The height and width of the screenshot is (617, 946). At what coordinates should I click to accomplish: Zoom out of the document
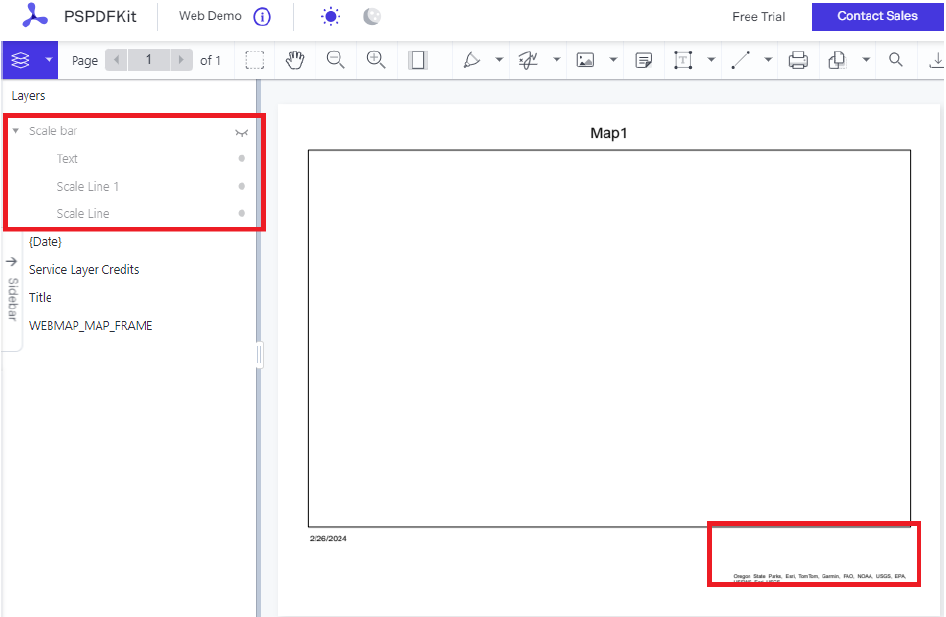pyautogui.click(x=335, y=60)
